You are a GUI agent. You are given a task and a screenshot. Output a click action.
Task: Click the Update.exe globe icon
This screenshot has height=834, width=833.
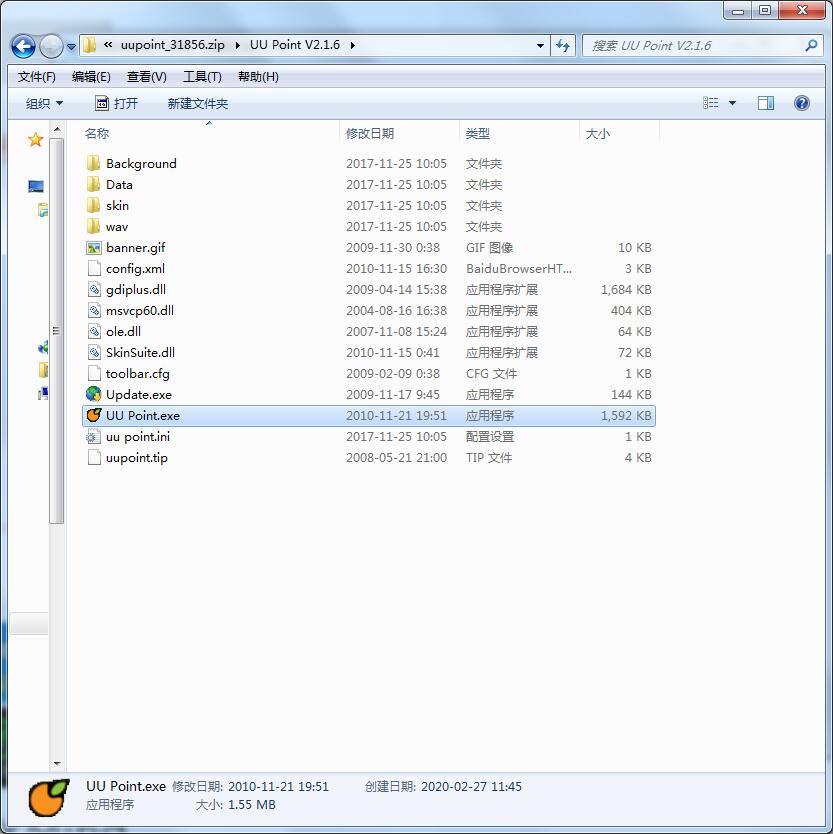[x=94, y=394]
